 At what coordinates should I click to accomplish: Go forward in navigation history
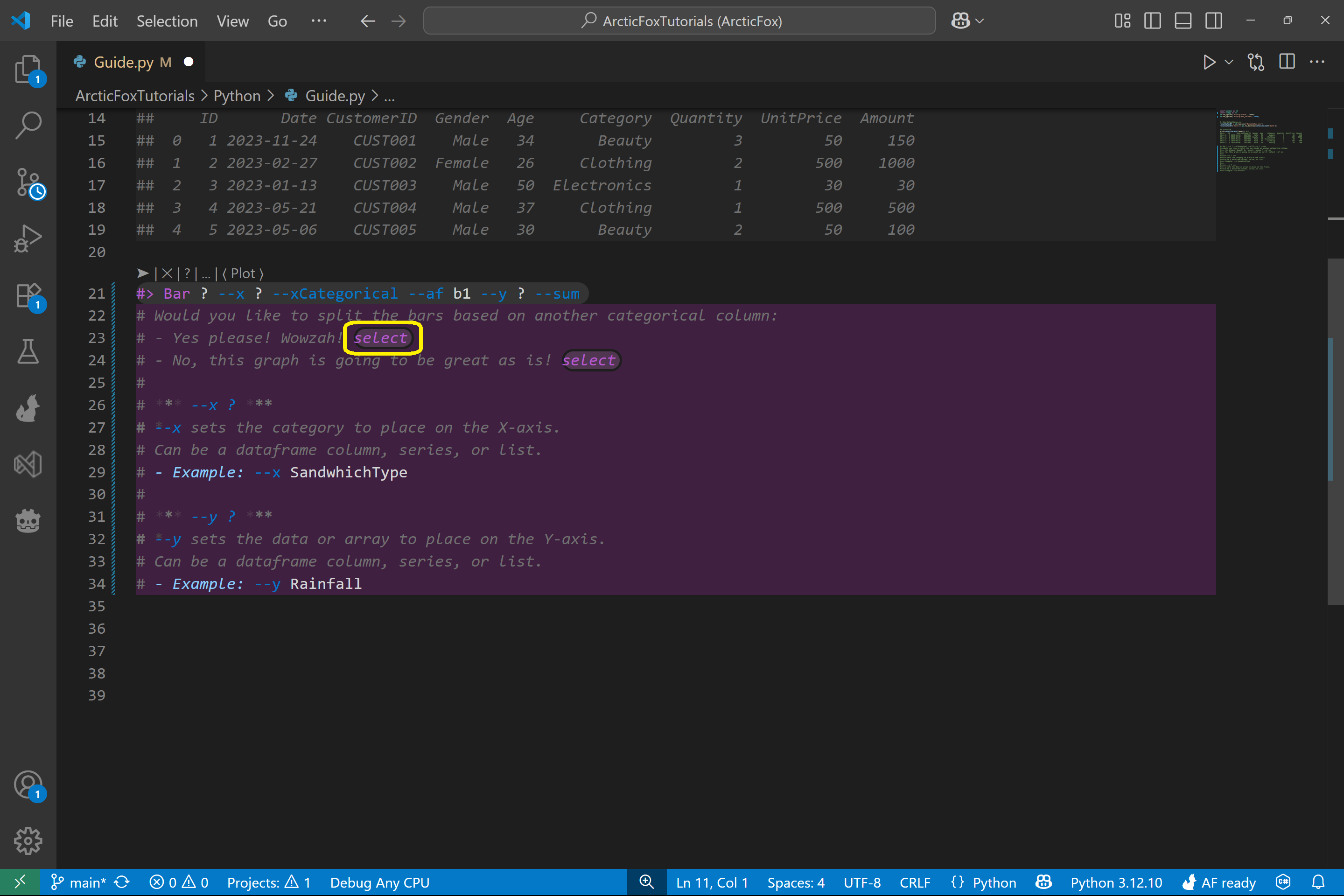click(x=398, y=21)
